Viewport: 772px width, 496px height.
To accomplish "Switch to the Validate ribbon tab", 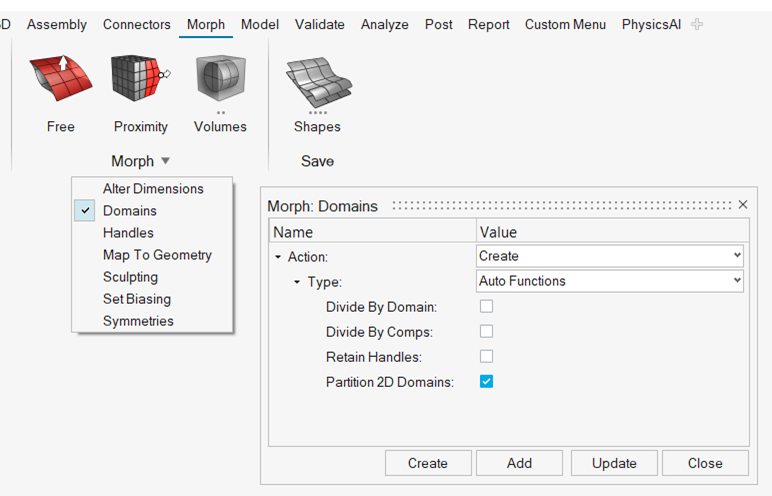I will 319,24.
